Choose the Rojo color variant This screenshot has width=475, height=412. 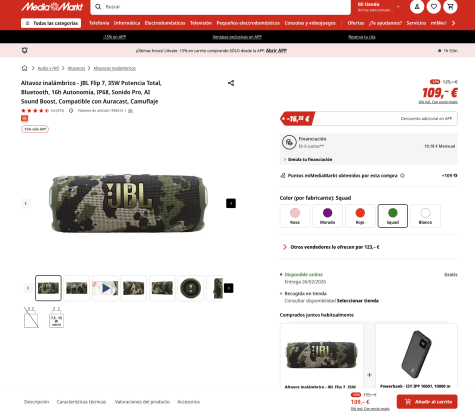pos(360,216)
